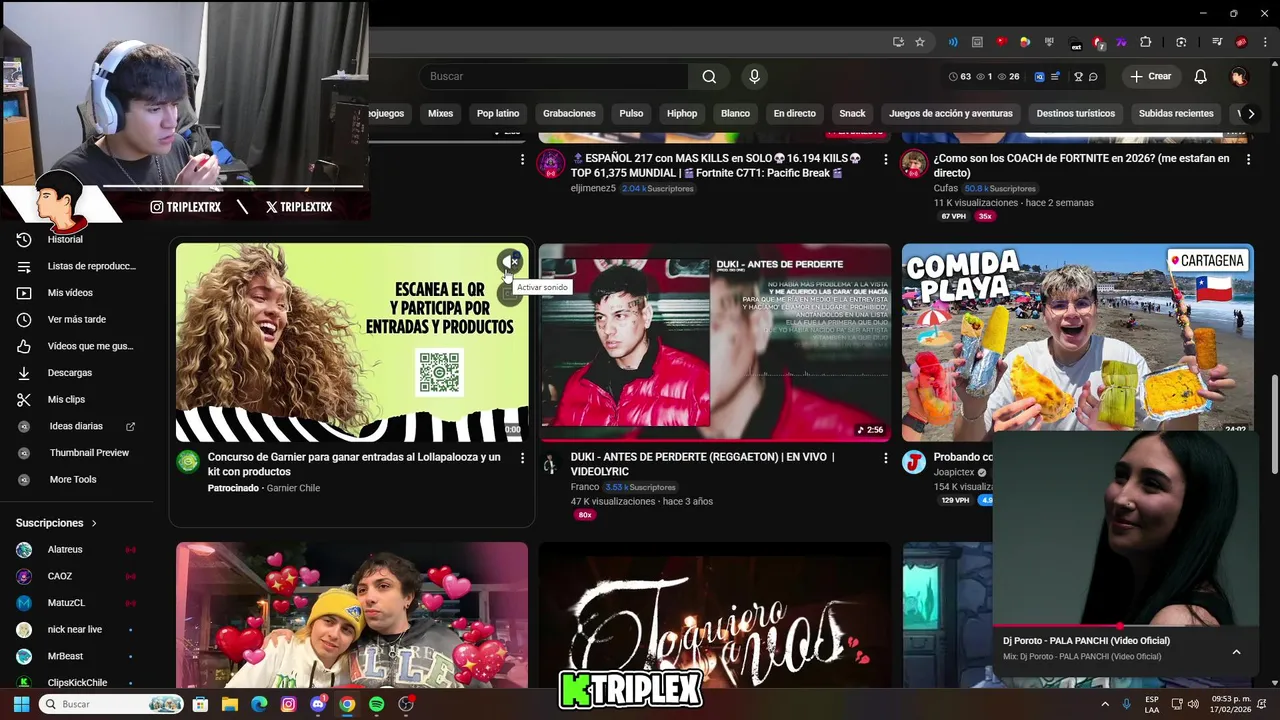Open the media controls icon in Chrome toolbar

point(1217,42)
